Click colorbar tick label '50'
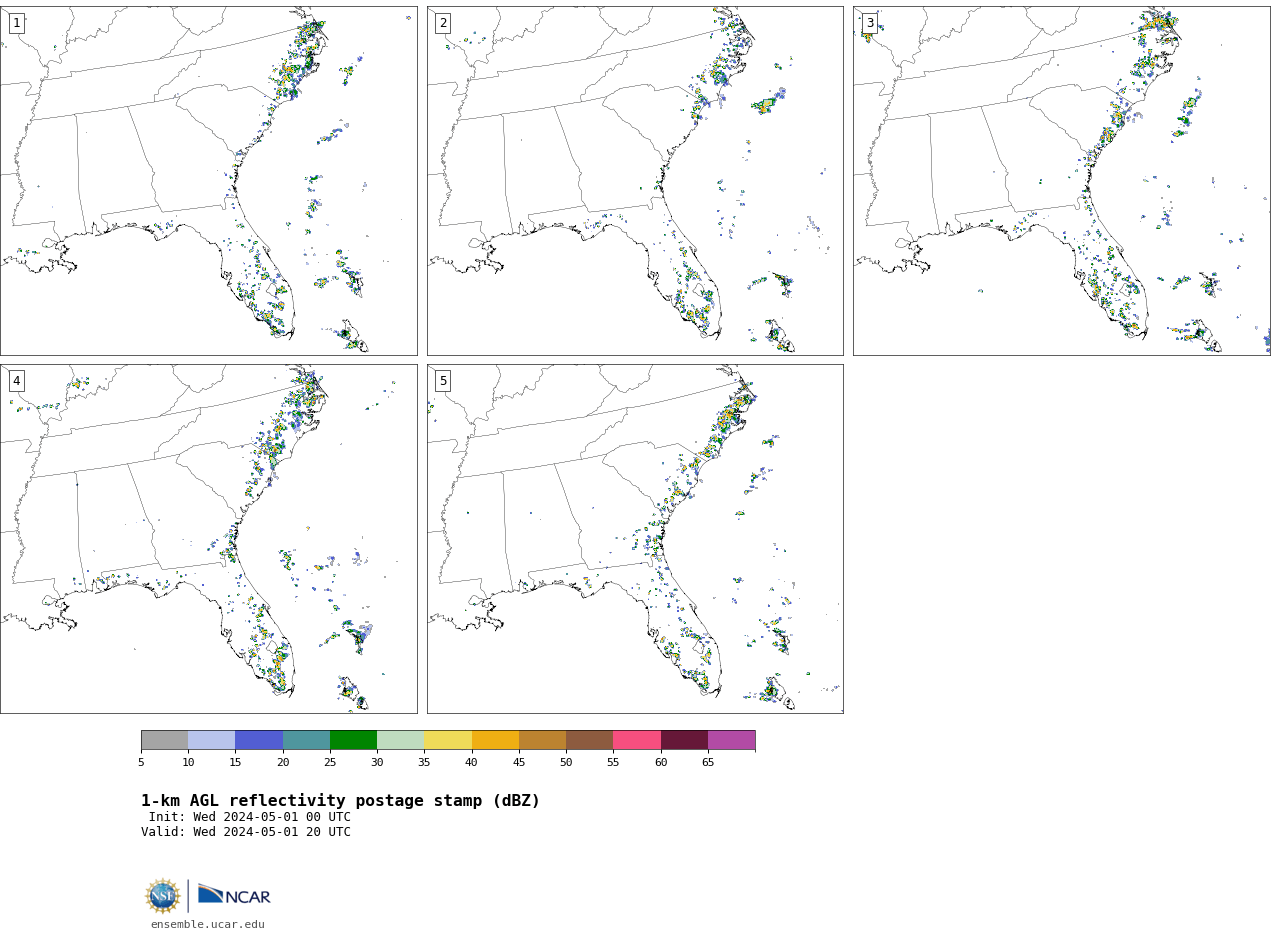Image resolution: width=1280 pixels, height=936 pixels. coord(566,763)
